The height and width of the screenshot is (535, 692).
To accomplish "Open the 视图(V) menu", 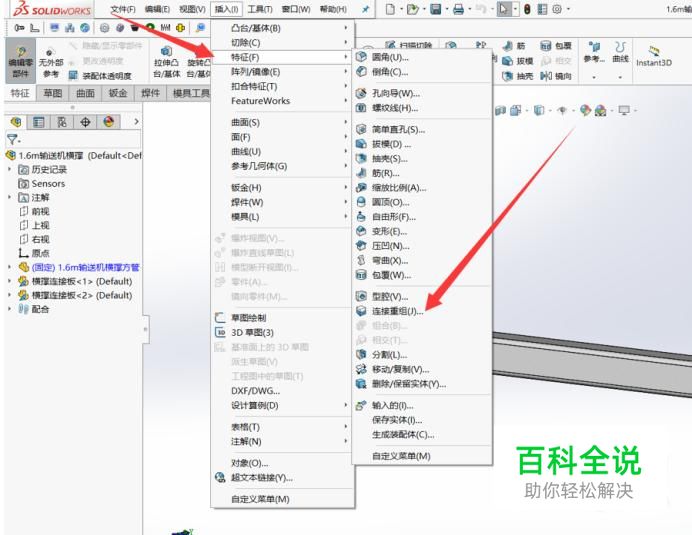I will click(x=192, y=9).
